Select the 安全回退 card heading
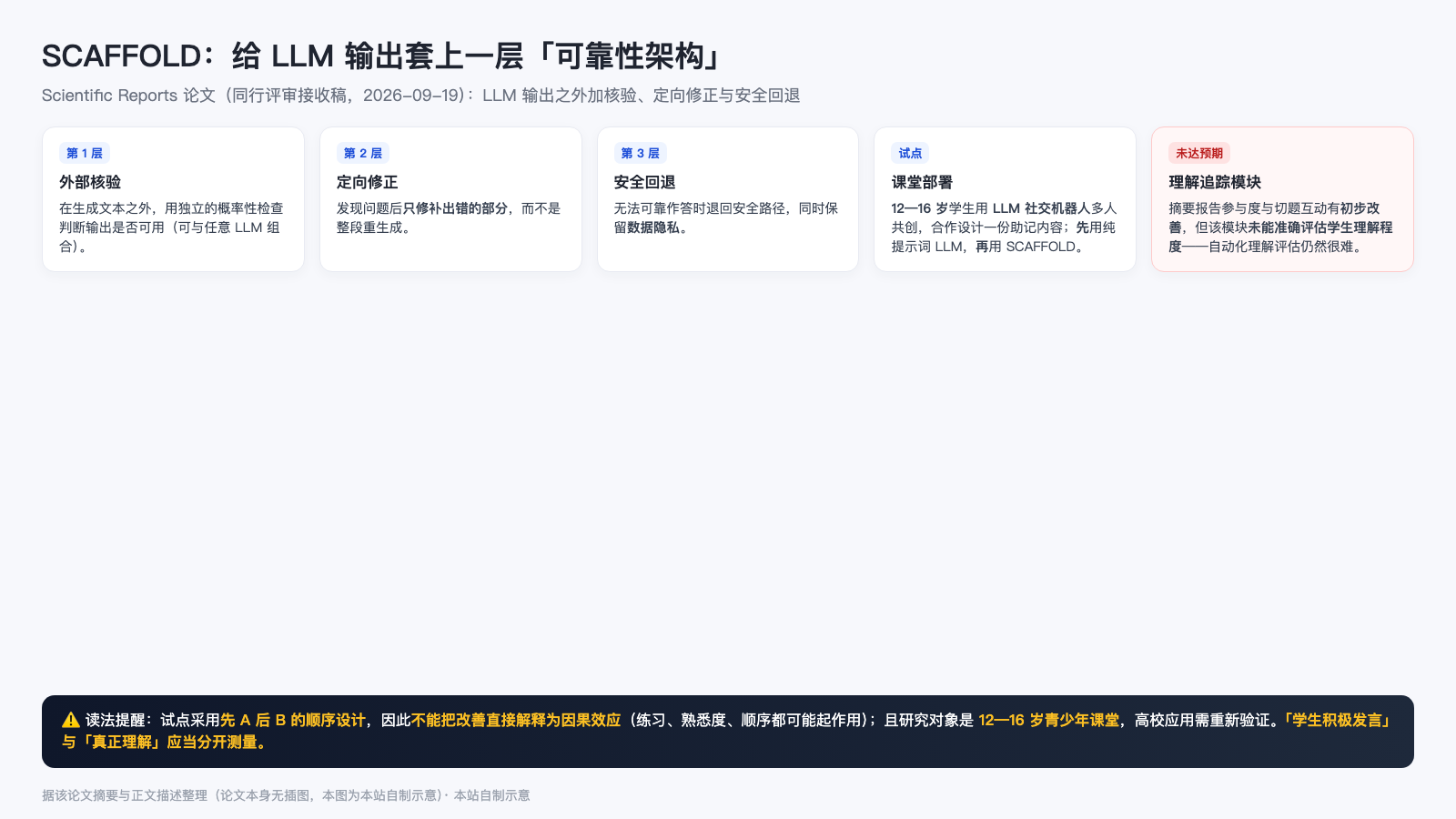1456x819 pixels. click(645, 182)
